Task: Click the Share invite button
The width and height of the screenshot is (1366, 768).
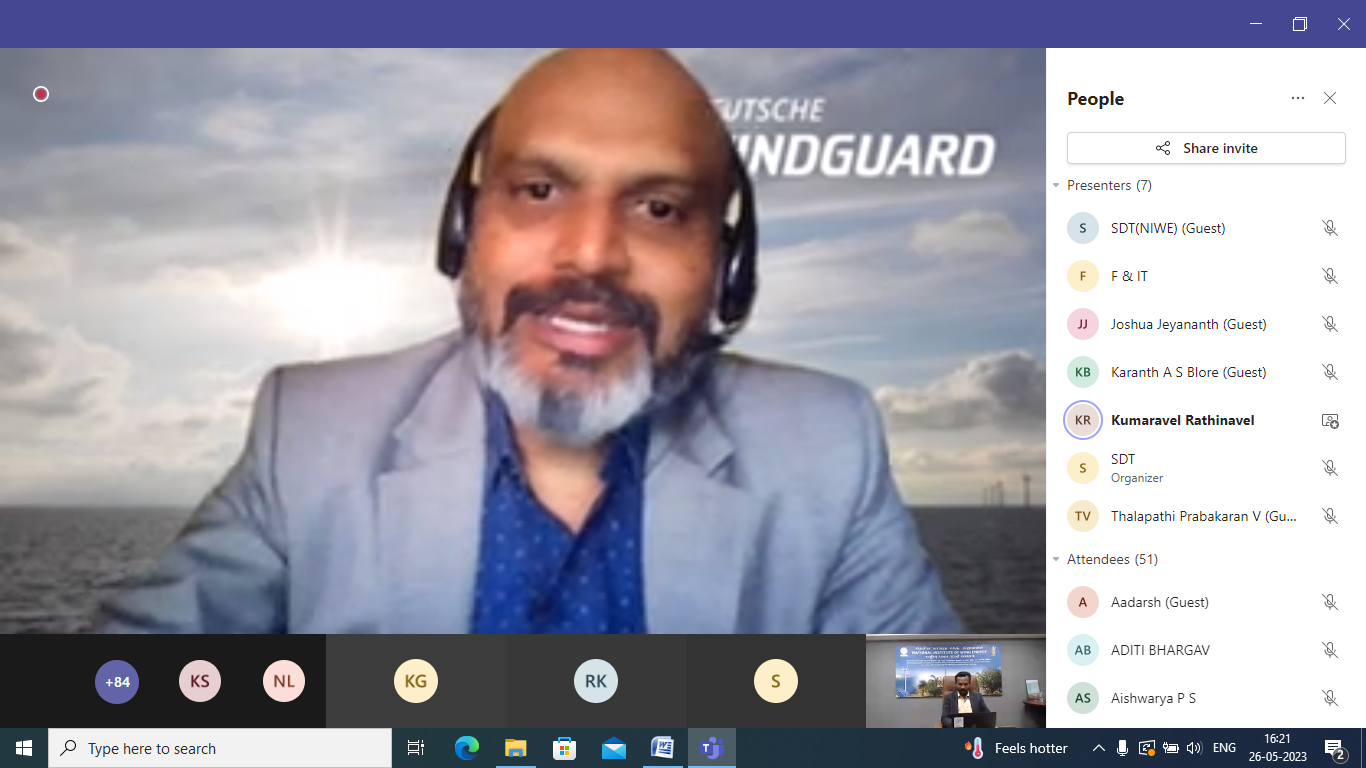Action: [x=1206, y=148]
